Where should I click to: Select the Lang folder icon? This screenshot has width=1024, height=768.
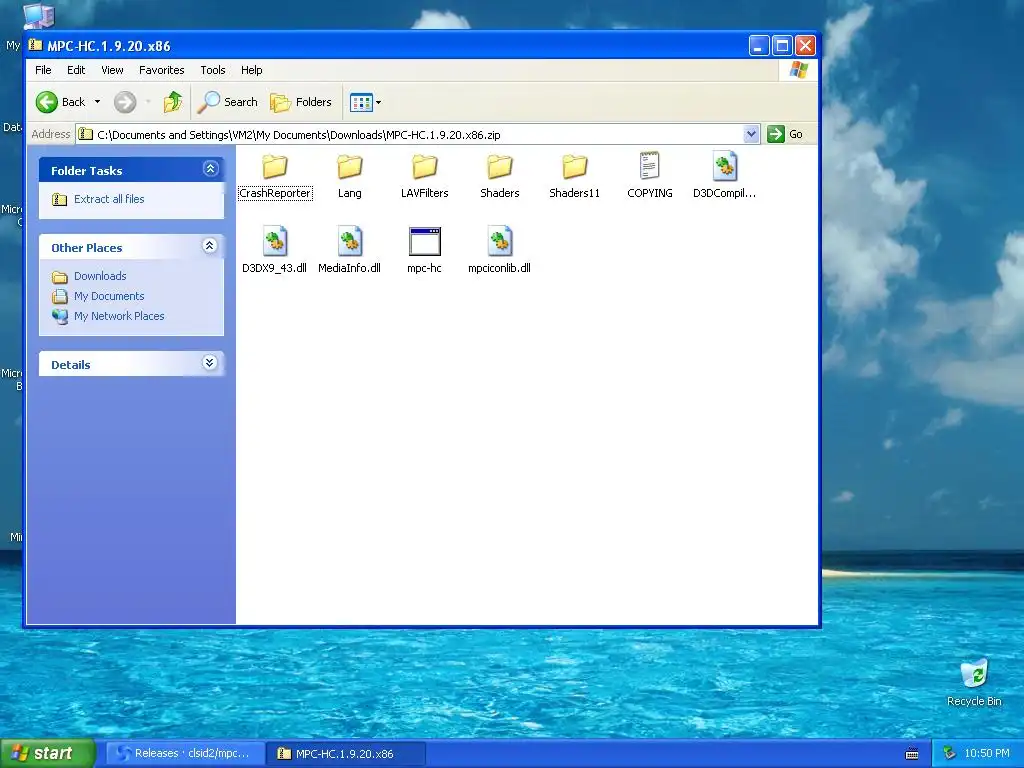point(349,167)
